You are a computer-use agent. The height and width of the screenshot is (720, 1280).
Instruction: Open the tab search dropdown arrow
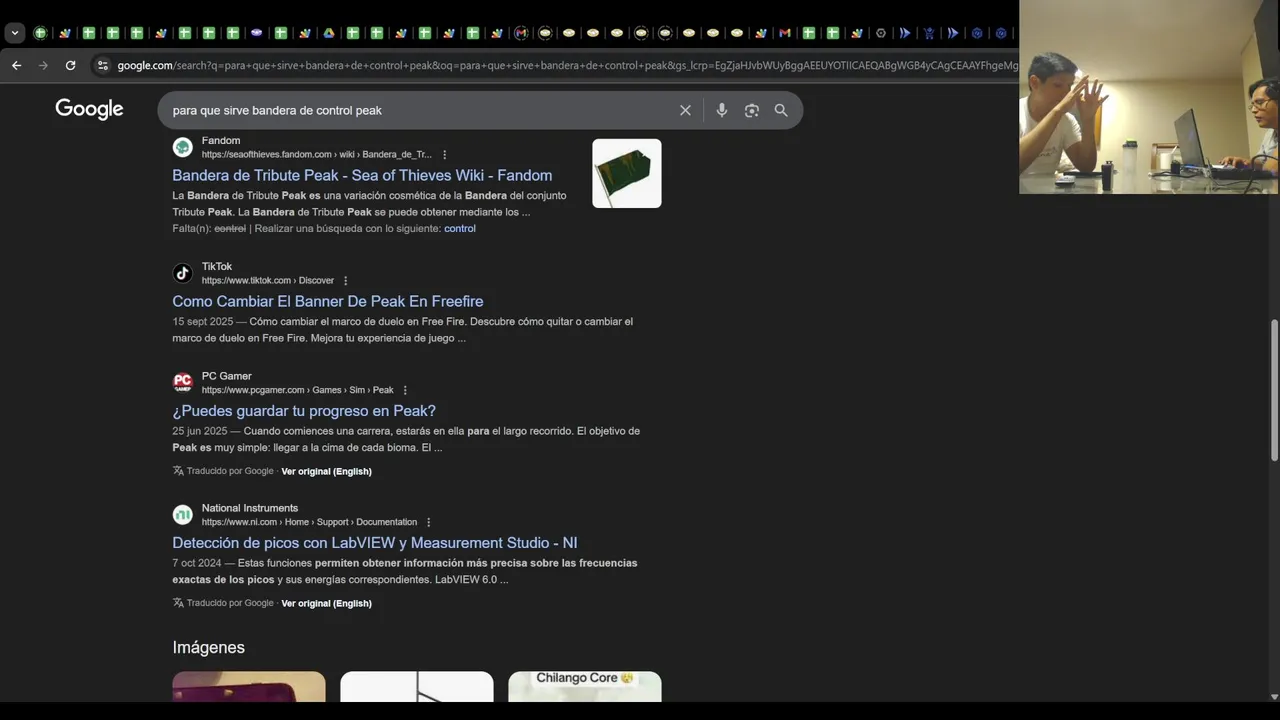15,33
